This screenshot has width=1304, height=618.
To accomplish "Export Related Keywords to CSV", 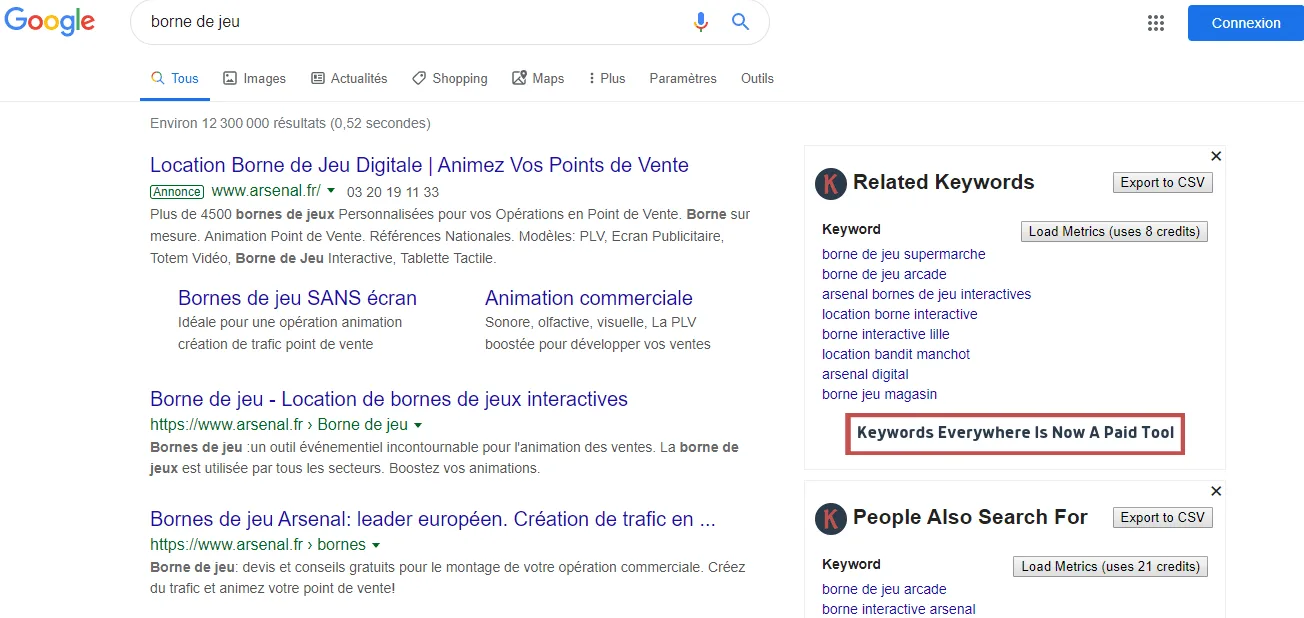I will [1162, 182].
